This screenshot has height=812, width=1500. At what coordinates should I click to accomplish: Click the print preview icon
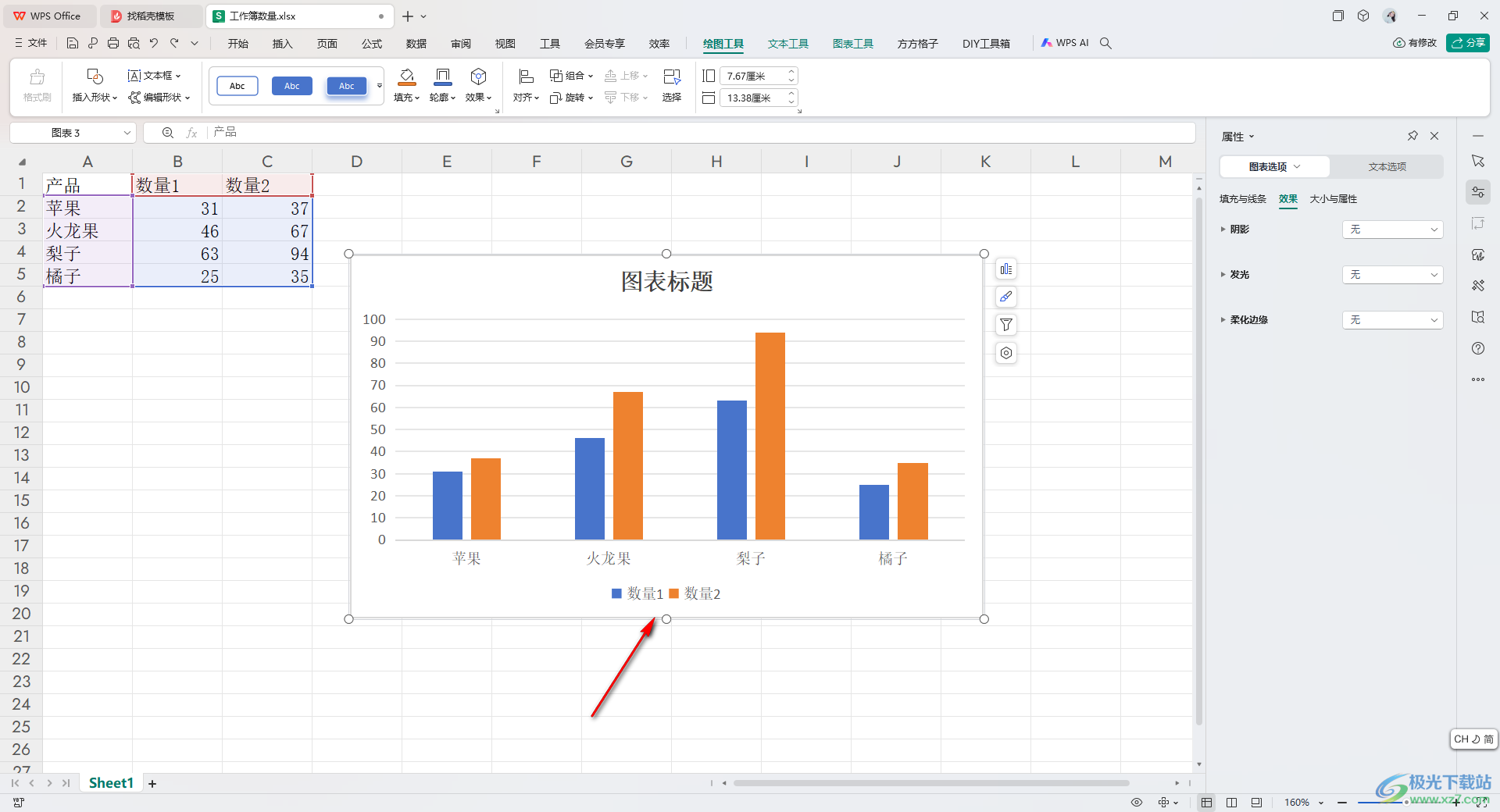(134, 44)
